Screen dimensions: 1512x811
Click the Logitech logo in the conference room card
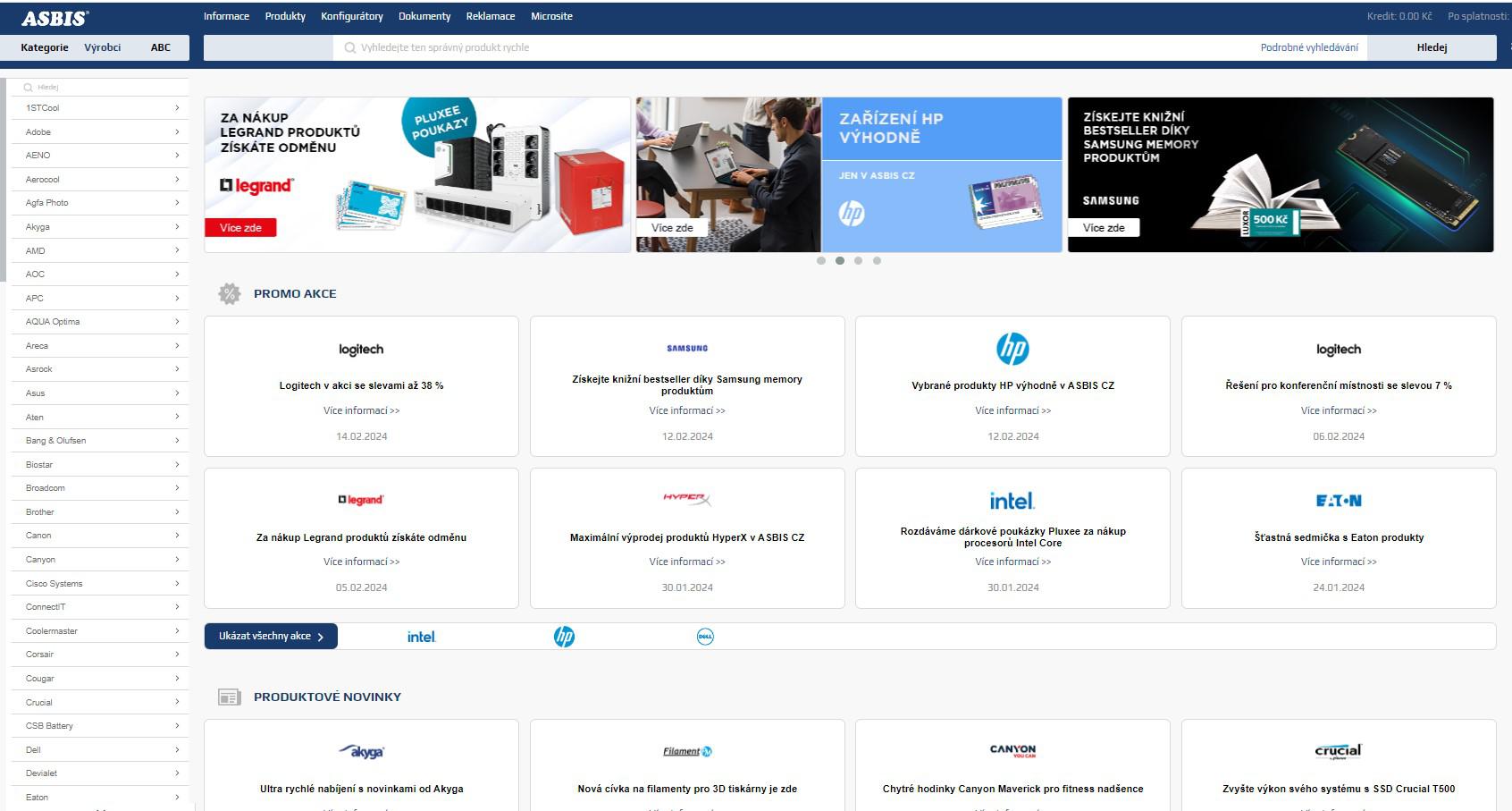coord(1339,350)
